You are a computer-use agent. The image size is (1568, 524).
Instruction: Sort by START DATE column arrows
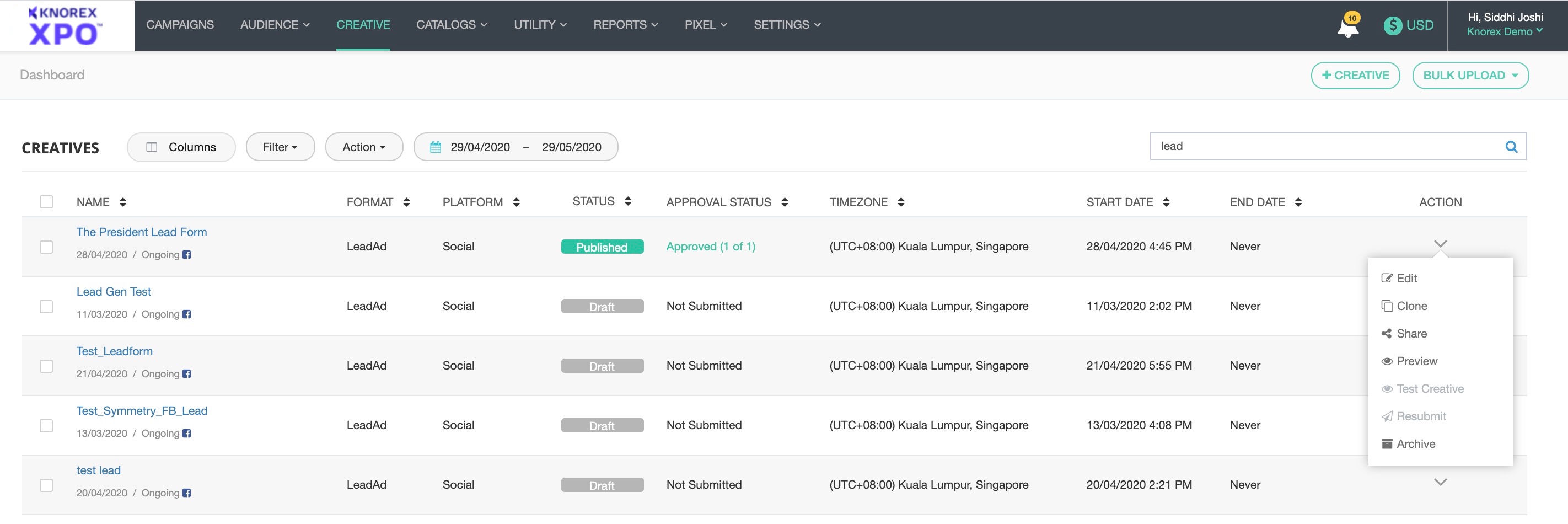coord(1166,202)
